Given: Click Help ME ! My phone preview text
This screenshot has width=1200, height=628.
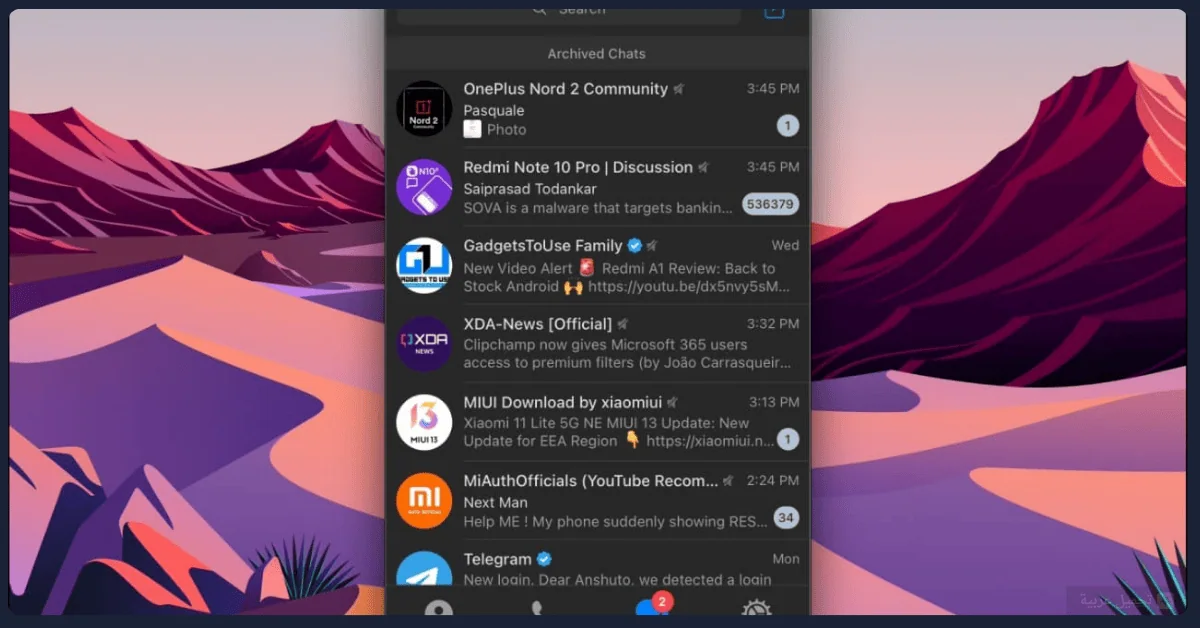Looking at the screenshot, I should pos(614,521).
